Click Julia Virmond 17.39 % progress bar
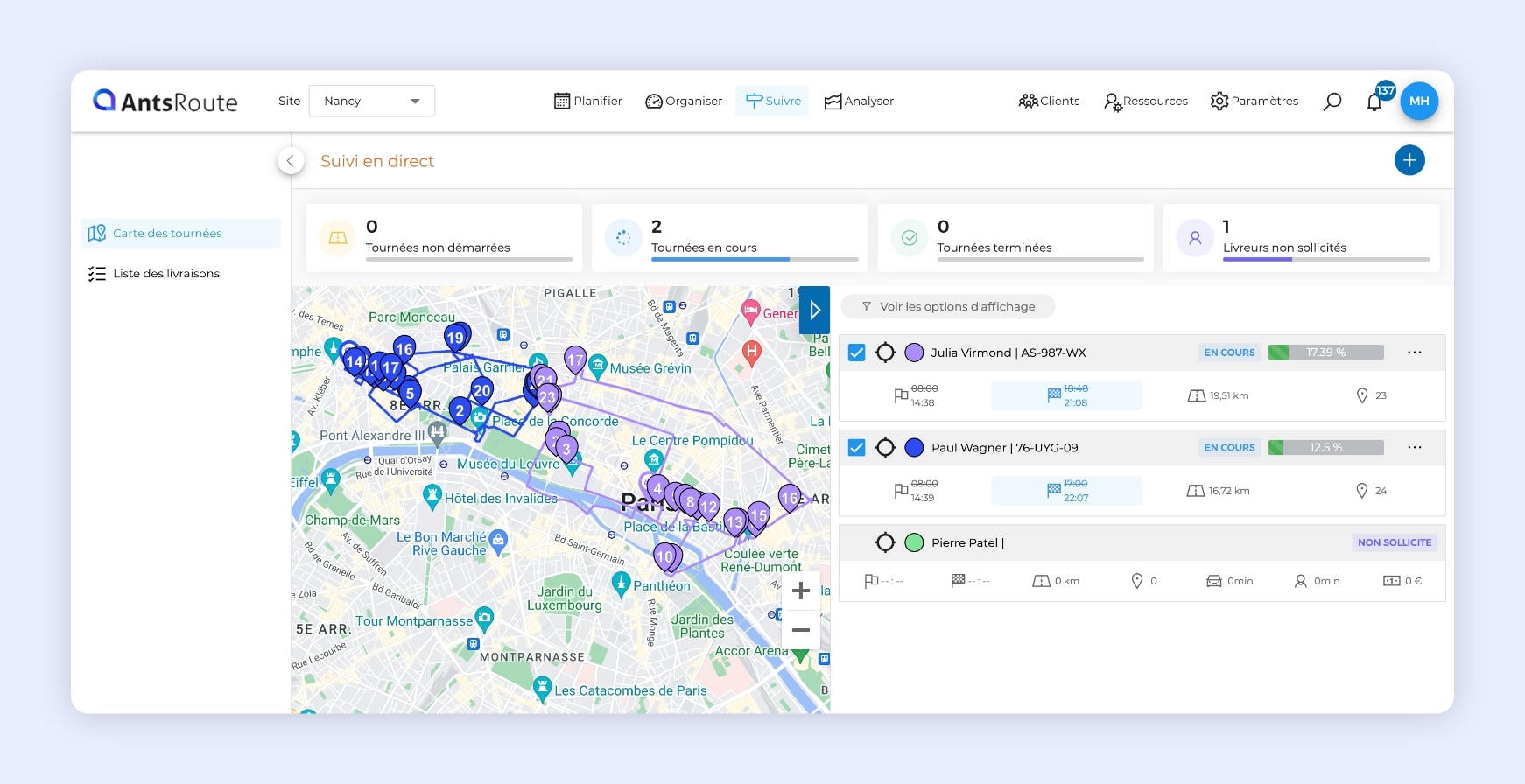Screen dimensions: 1525x784 1325,353
